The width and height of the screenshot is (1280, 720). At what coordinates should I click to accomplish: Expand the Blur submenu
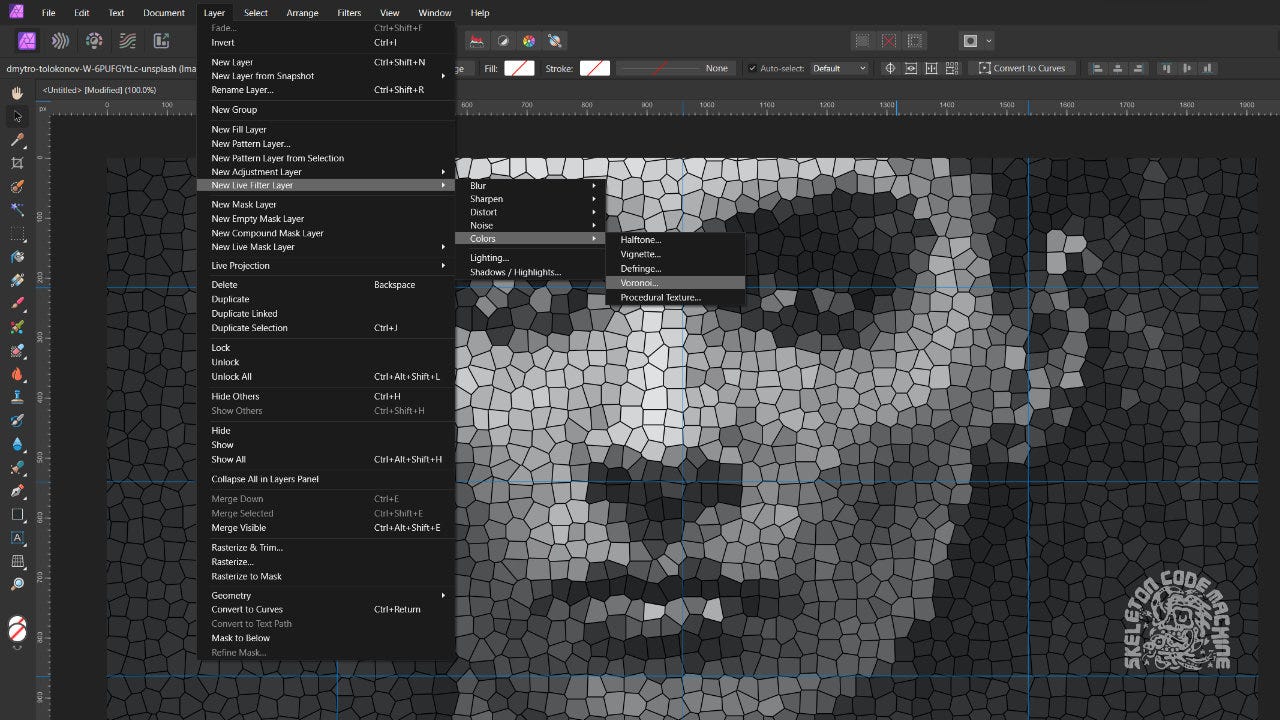(530, 186)
